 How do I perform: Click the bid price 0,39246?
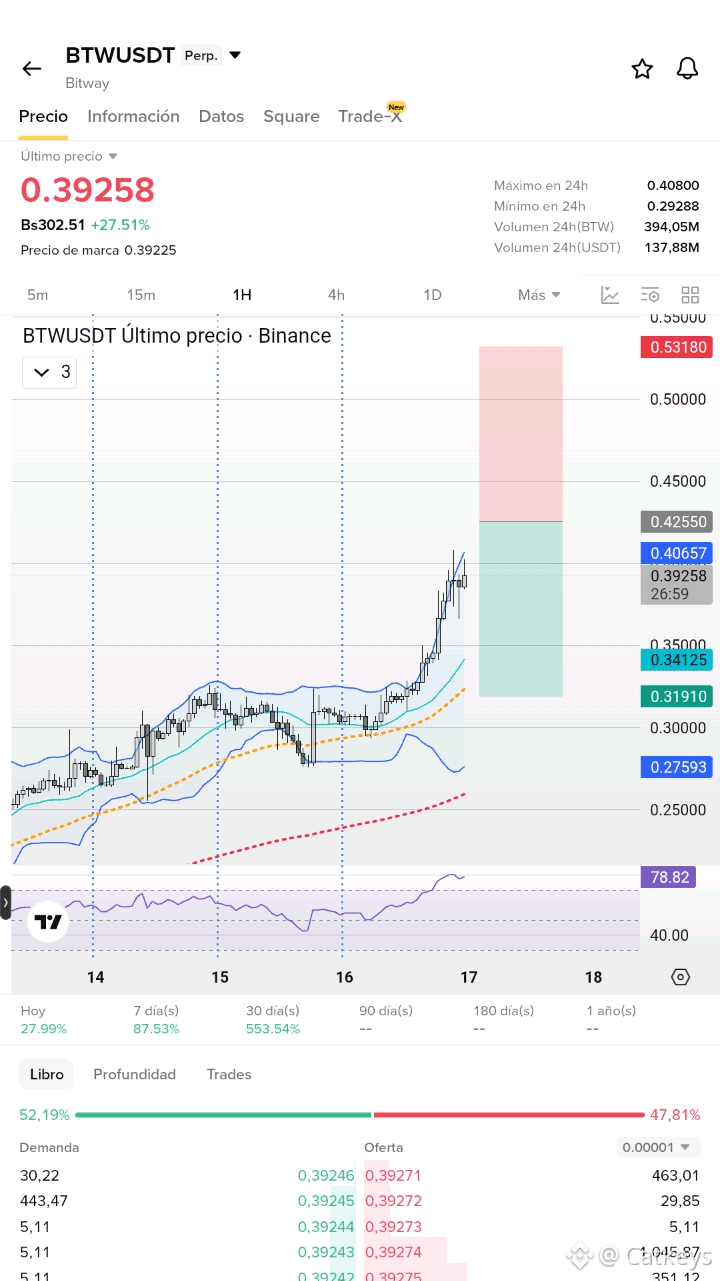click(326, 1176)
